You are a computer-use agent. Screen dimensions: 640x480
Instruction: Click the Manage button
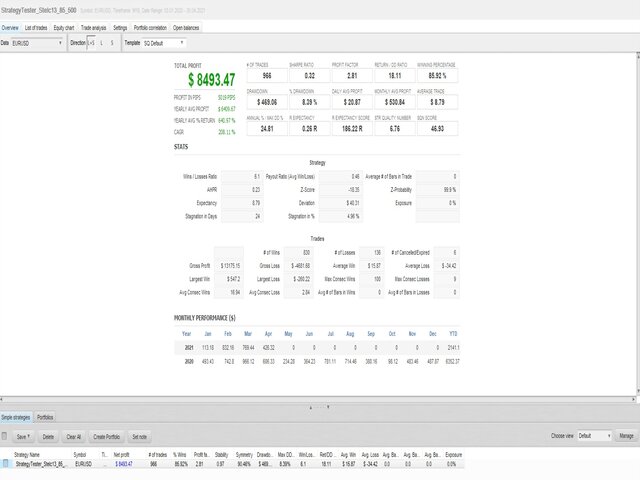pos(626,436)
